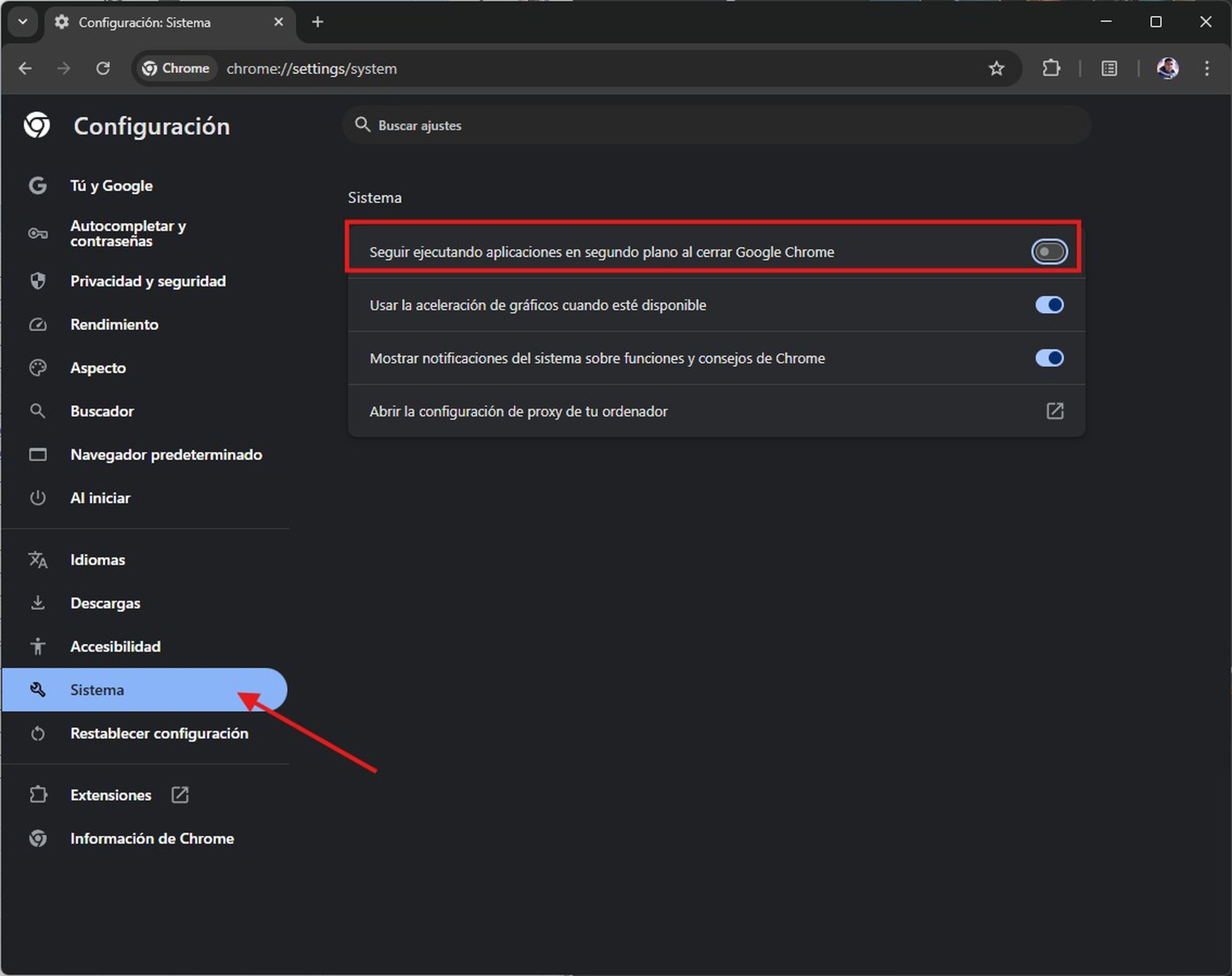Screen dimensions: 1232x976
Task: Click the puzzle icon beside Extensiones
Action: (38, 795)
